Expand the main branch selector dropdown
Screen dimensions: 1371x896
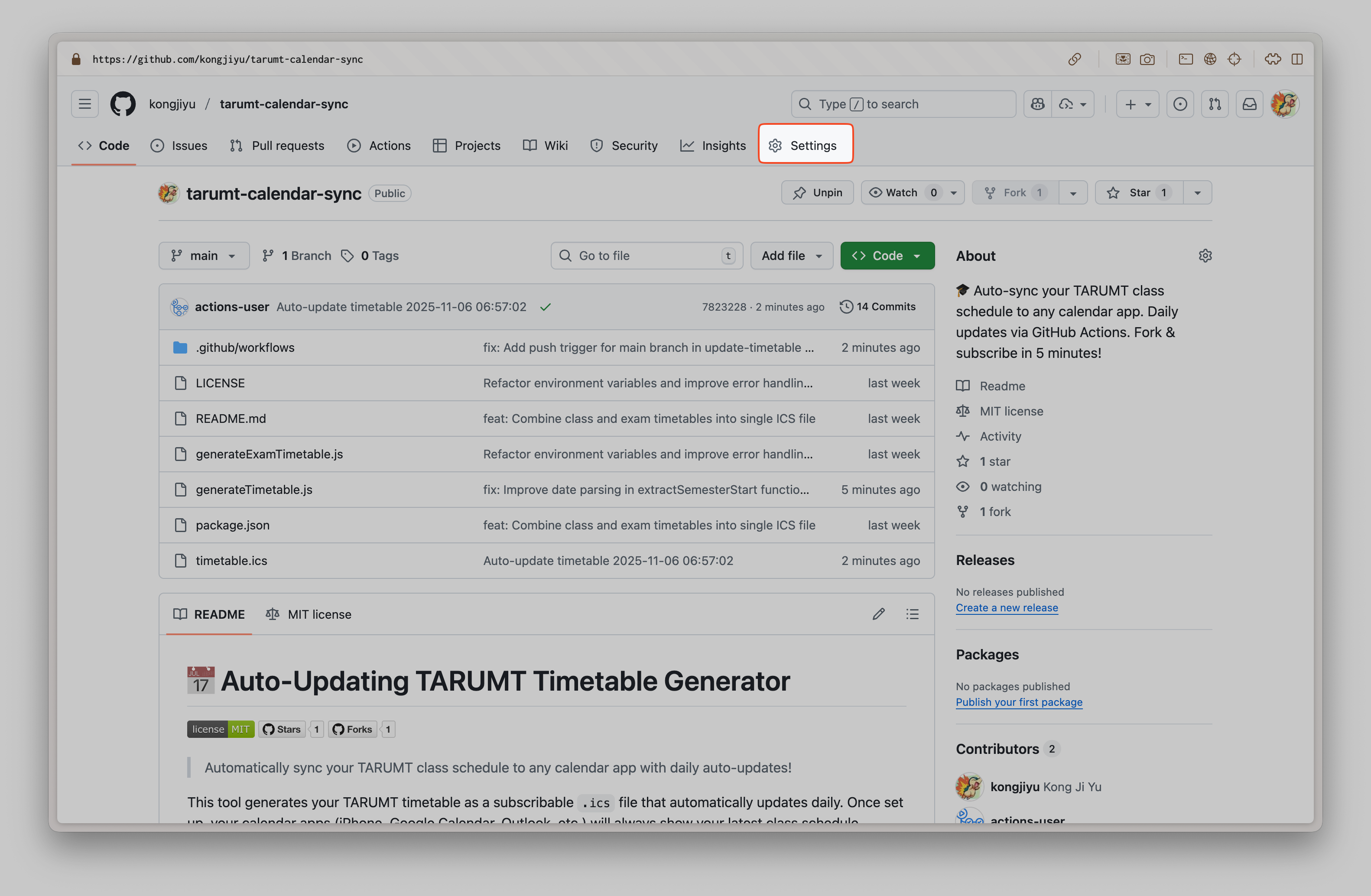pyautogui.click(x=204, y=256)
